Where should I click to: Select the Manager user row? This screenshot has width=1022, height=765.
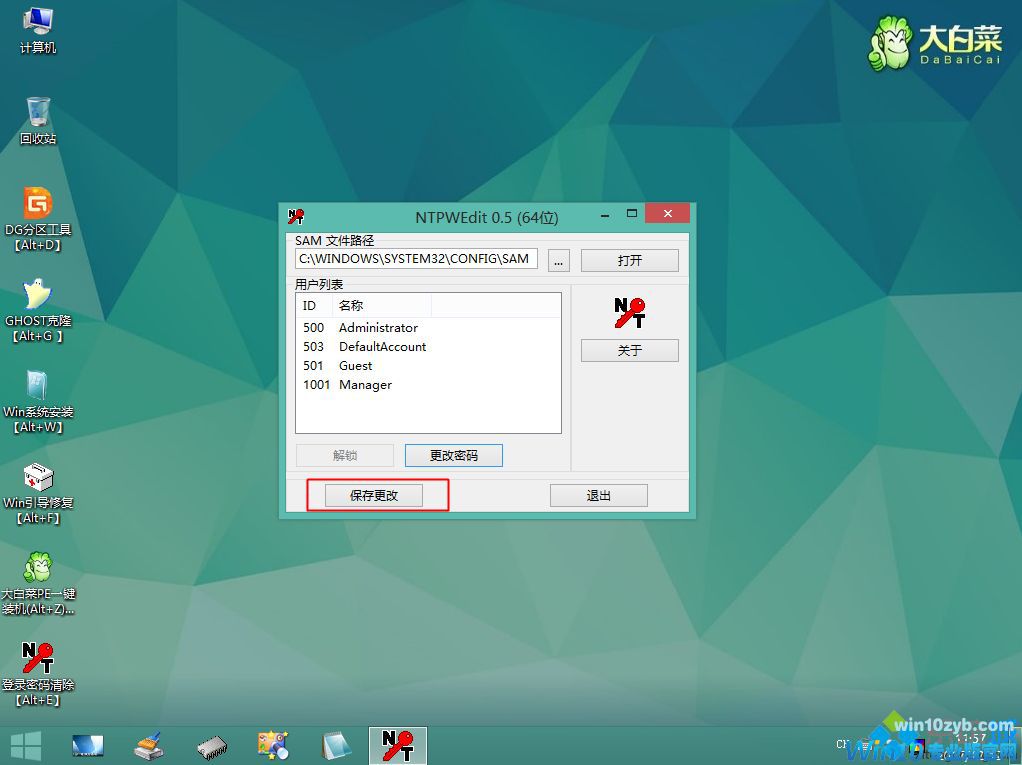pyautogui.click(x=365, y=385)
